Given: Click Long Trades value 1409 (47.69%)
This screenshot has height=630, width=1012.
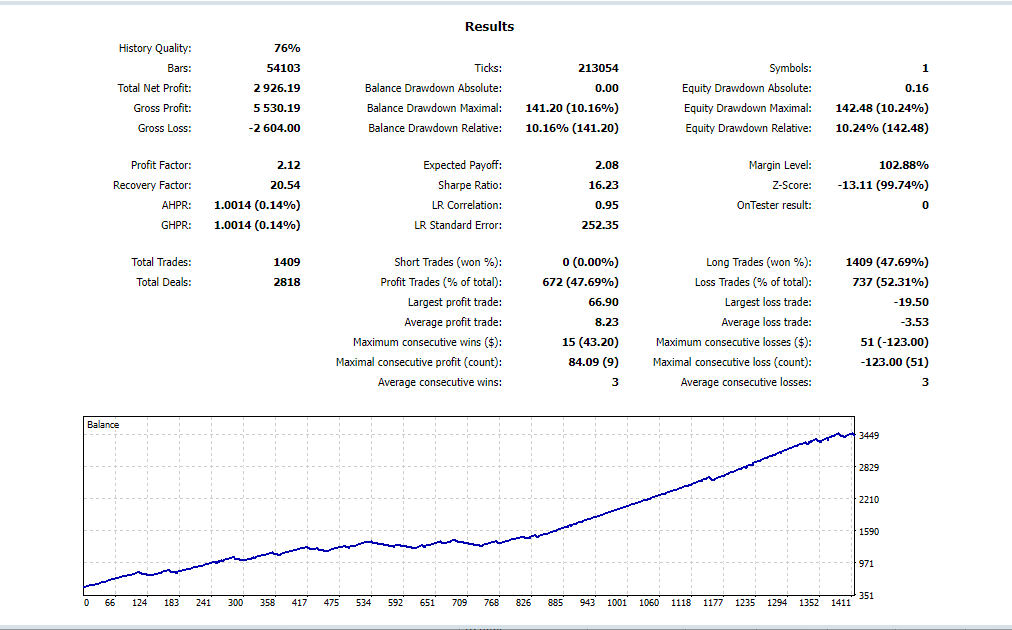Looking at the screenshot, I should 887,262.
